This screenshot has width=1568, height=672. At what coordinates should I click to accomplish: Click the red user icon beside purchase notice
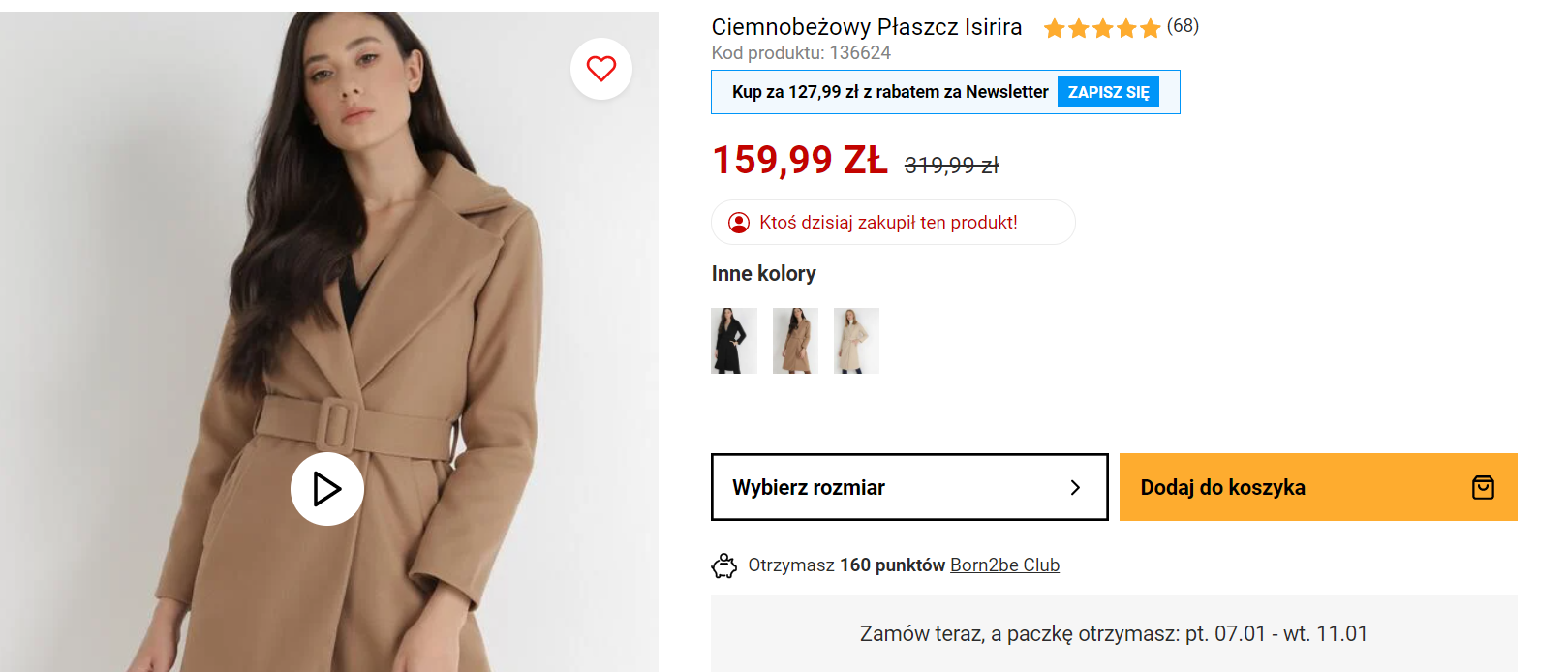pos(739,223)
